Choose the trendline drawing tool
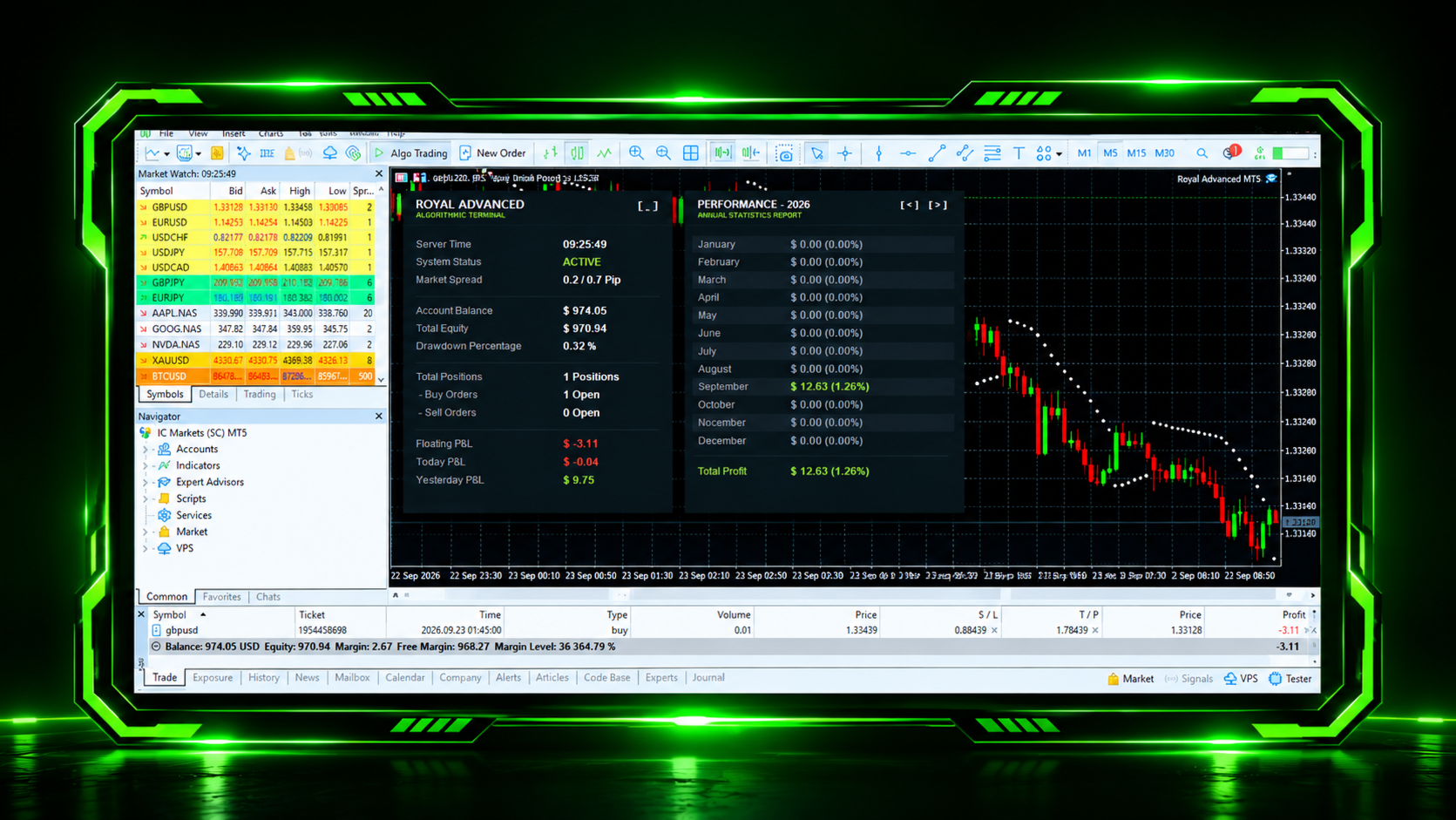This screenshot has width=1456, height=820. point(937,153)
